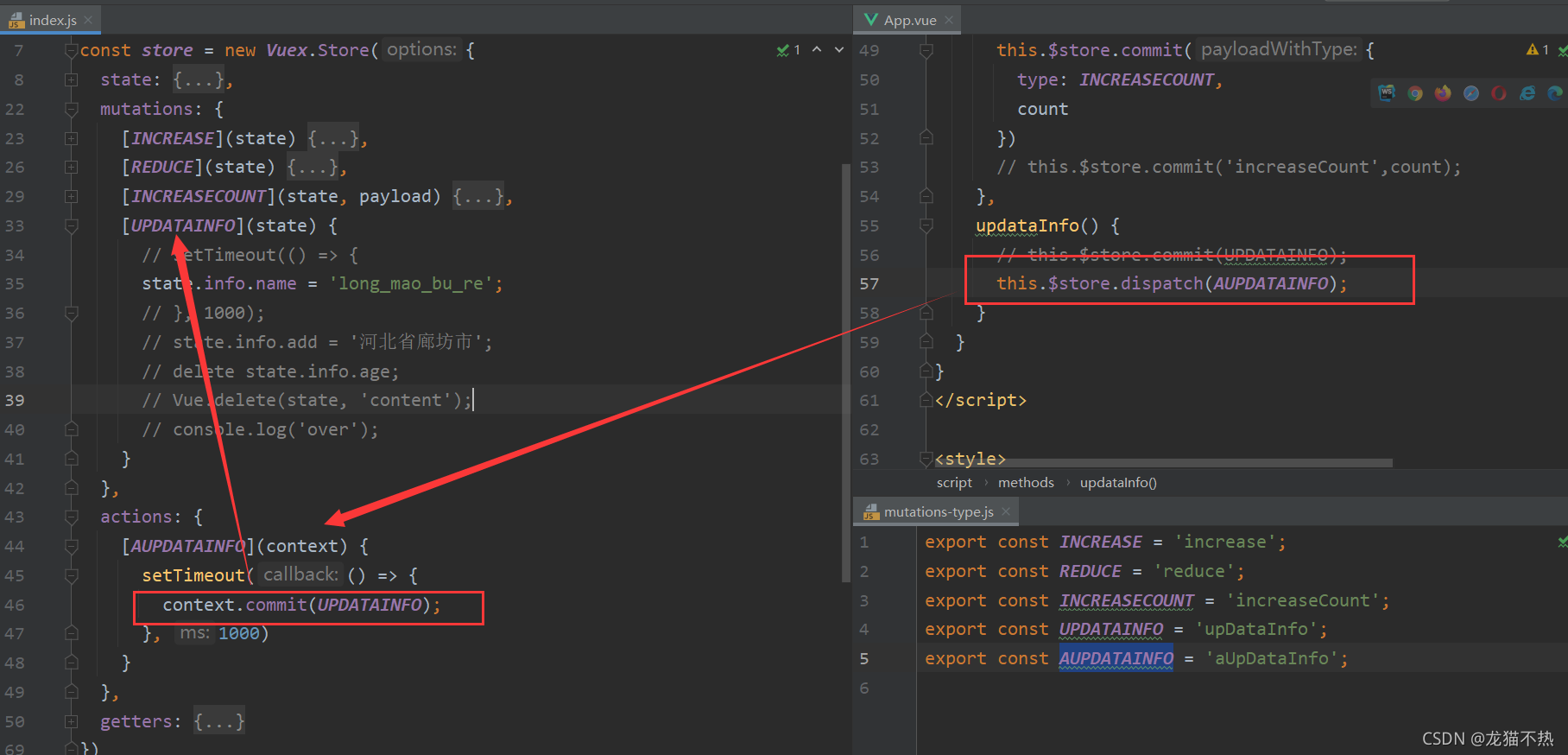The image size is (1568, 755).
Task: Switch to the index.js editor tab
Action: point(52,20)
